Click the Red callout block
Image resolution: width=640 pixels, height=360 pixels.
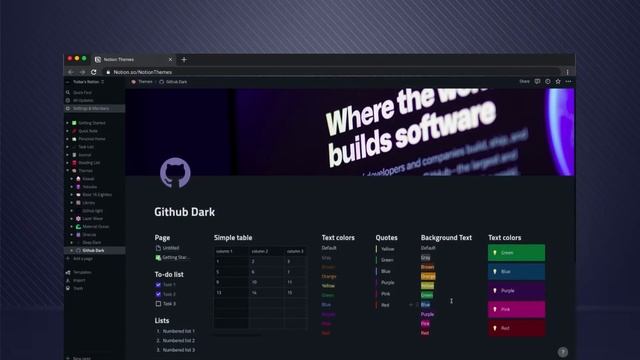tap(516, 328)
